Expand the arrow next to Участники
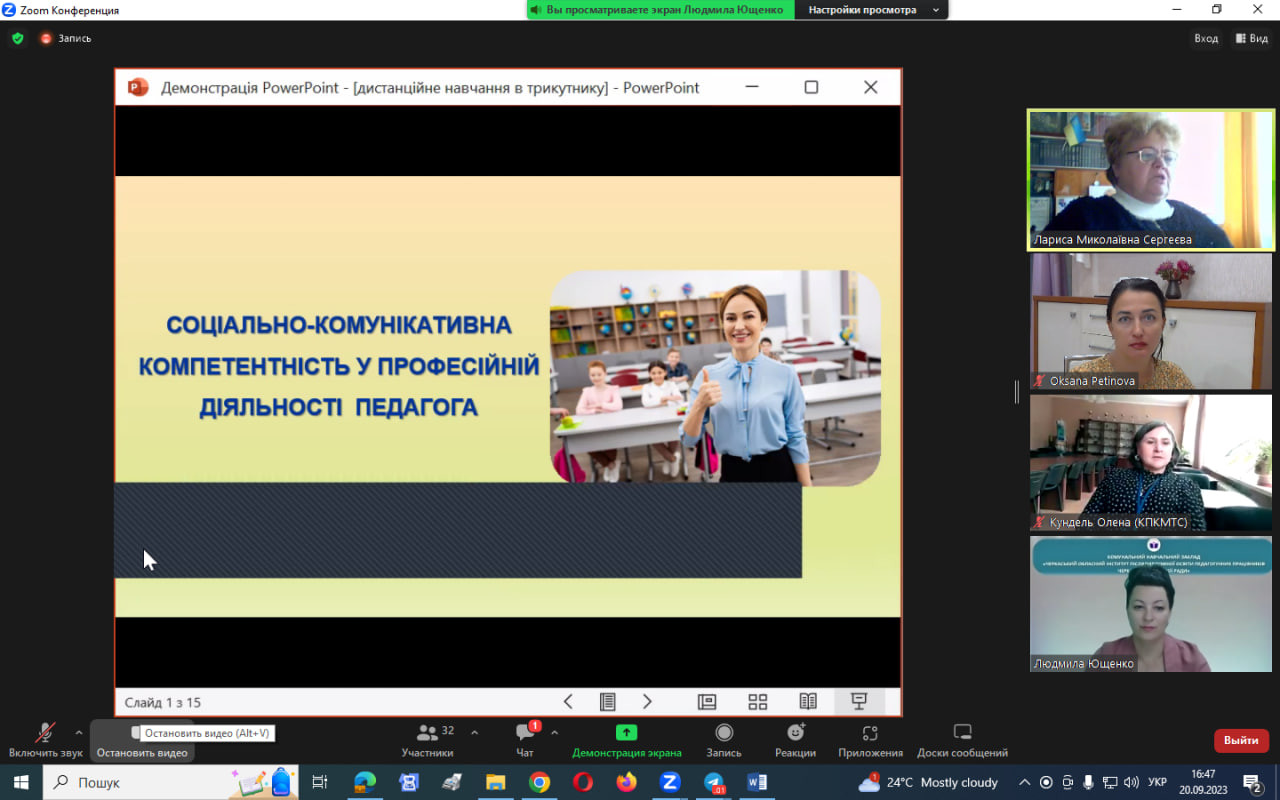Viewport: 1280px width, 800px height. coord(474,732)
